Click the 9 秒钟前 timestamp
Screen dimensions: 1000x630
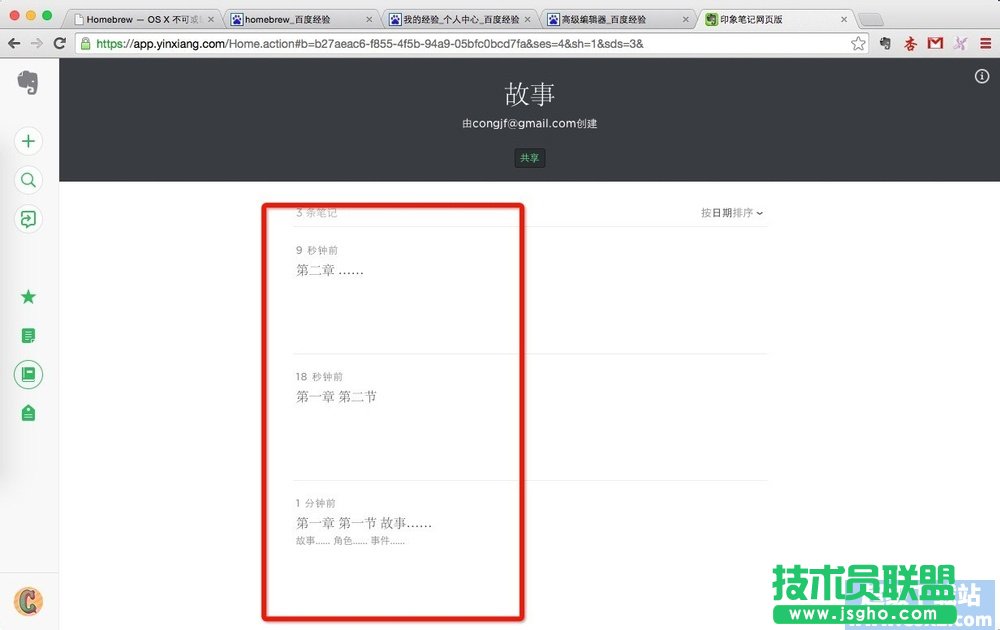tap(317, 250)
